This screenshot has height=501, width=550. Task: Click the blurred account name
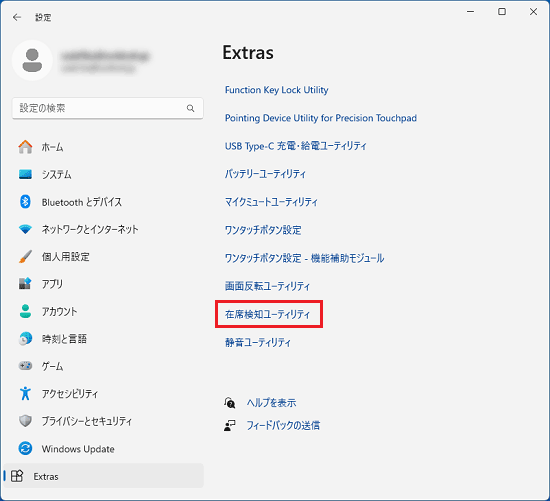coord(105,56)
